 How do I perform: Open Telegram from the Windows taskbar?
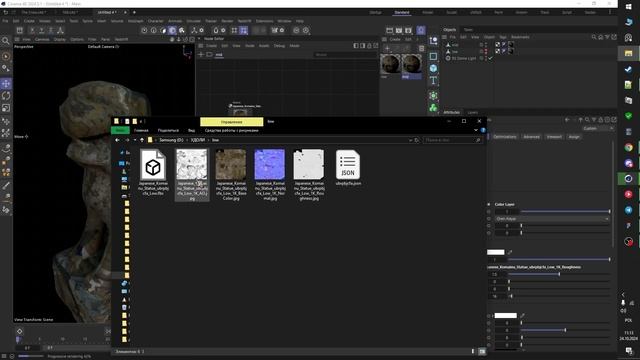(629, 210)
